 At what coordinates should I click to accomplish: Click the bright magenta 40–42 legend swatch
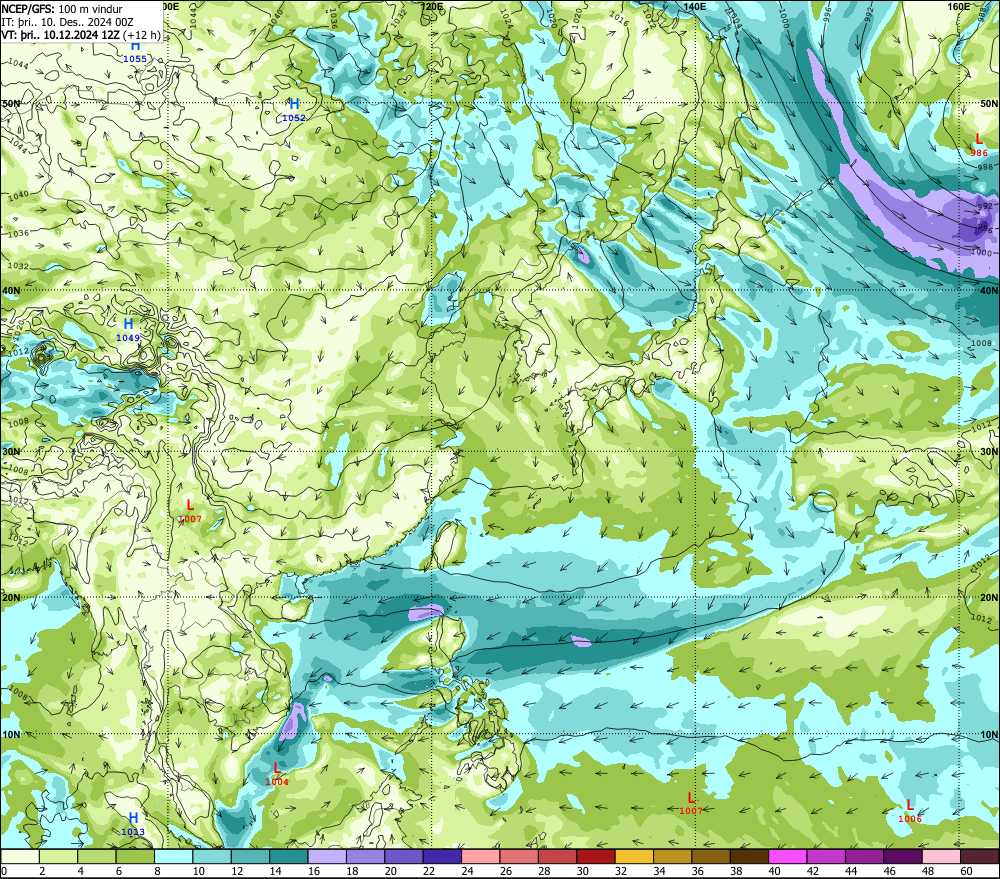[788, 856]
